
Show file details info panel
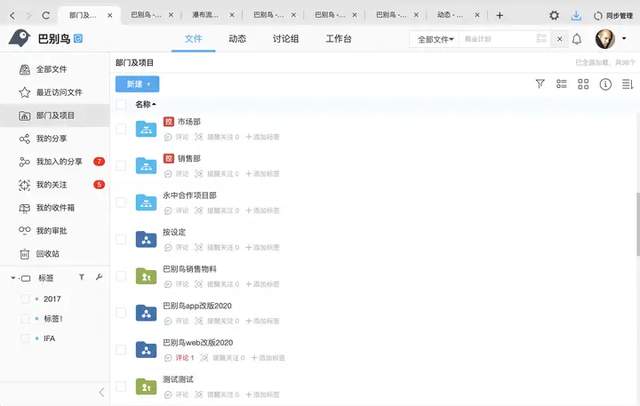604,84
